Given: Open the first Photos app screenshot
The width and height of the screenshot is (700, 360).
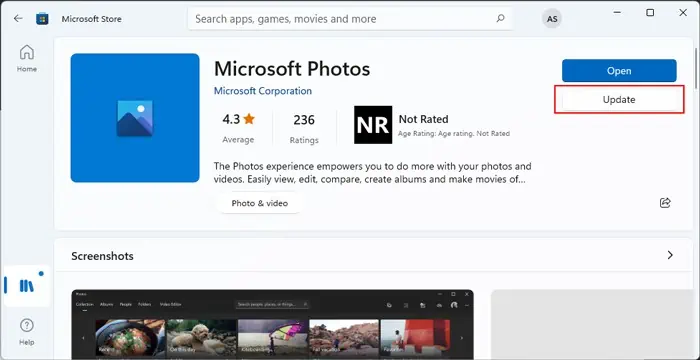Looking at the screenshot, I should tap(272, 324).
